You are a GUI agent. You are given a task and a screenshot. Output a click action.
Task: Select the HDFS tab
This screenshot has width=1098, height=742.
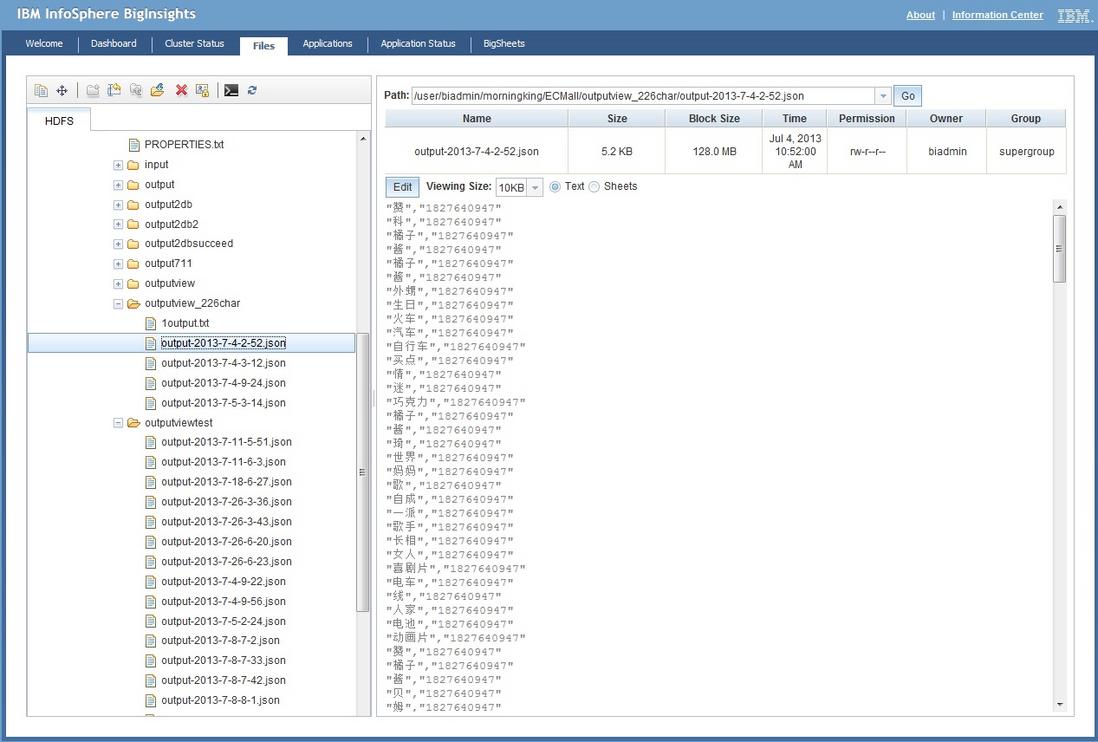59,121
